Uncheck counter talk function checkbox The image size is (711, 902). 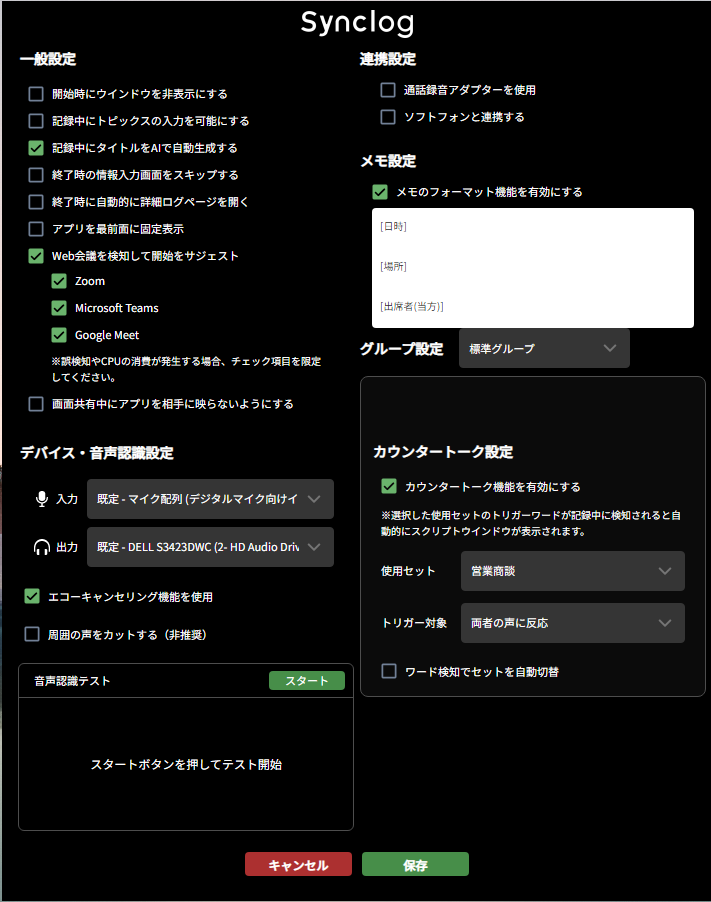[x=389, y=487]
